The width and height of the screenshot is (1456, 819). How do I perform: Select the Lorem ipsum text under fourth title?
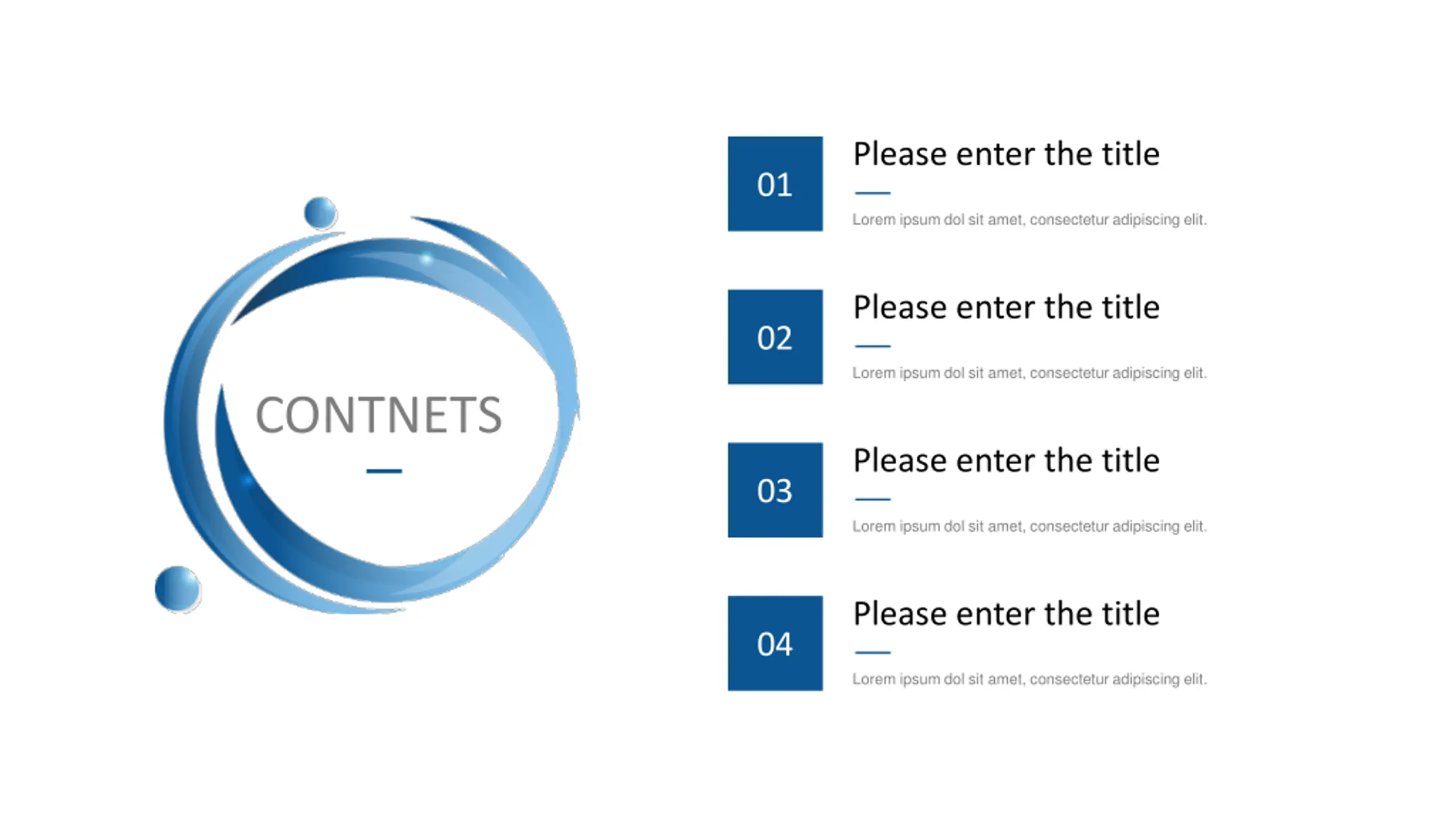click(x=1029, y=679)
